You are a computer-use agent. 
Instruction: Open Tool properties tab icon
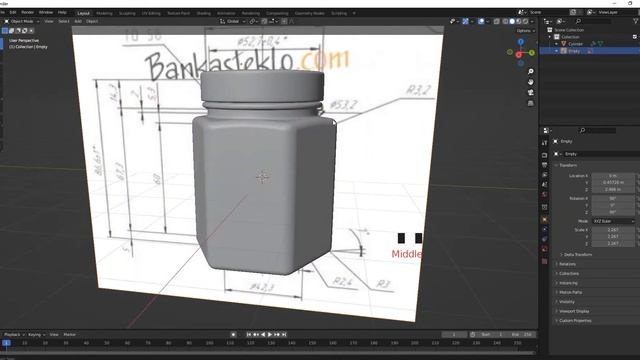click(x=544, y=143)
